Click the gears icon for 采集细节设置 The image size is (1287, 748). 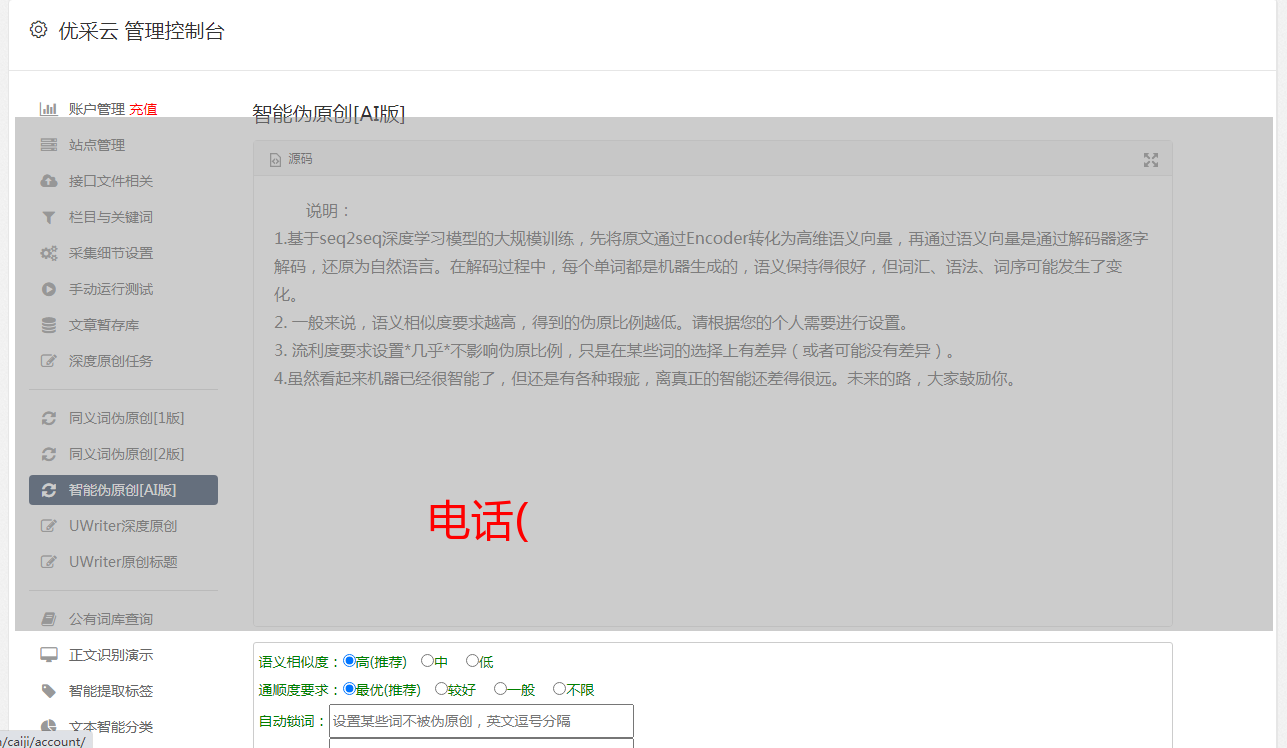pos(48,253)
